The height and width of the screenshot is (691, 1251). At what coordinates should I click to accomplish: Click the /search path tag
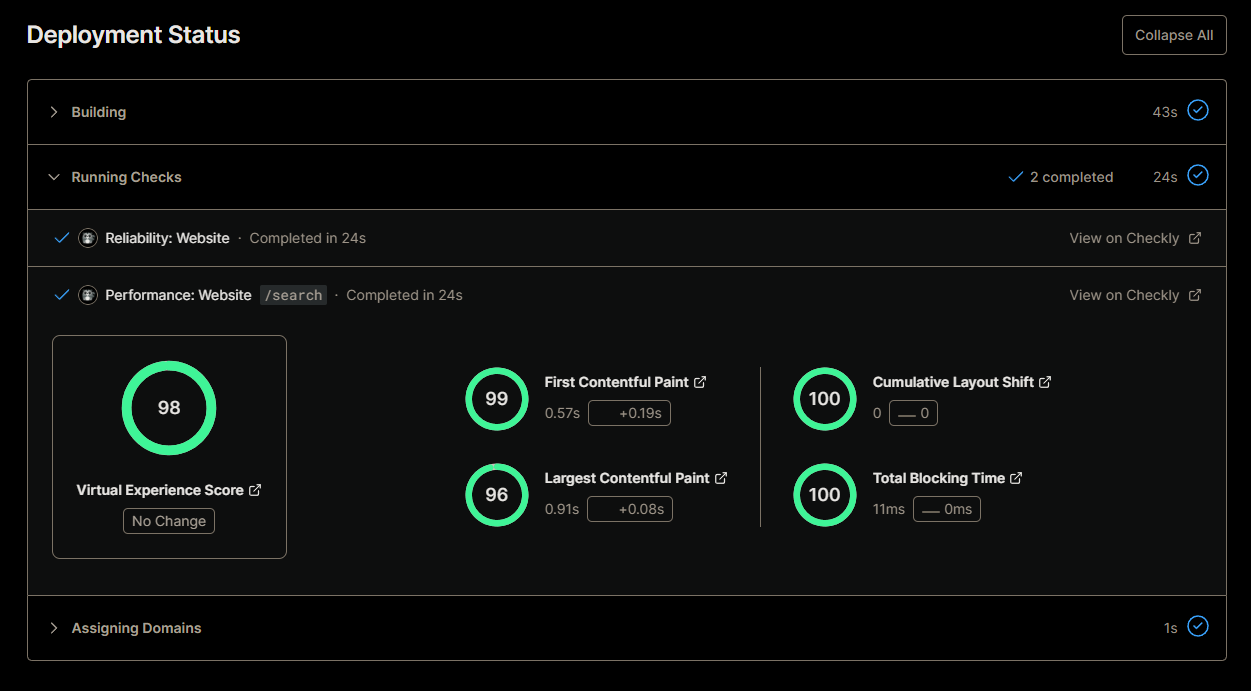click(x=293, y=295)
